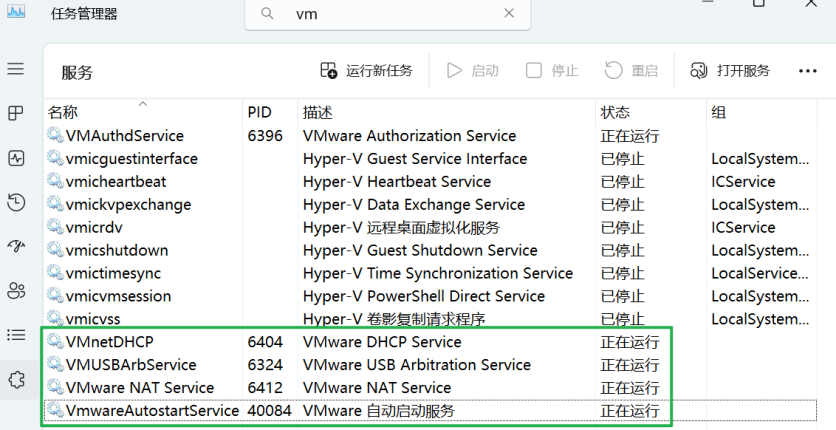Select the vmicvmsession service
836x430 pixels.
pyautogui.click(x=431, y=296)
